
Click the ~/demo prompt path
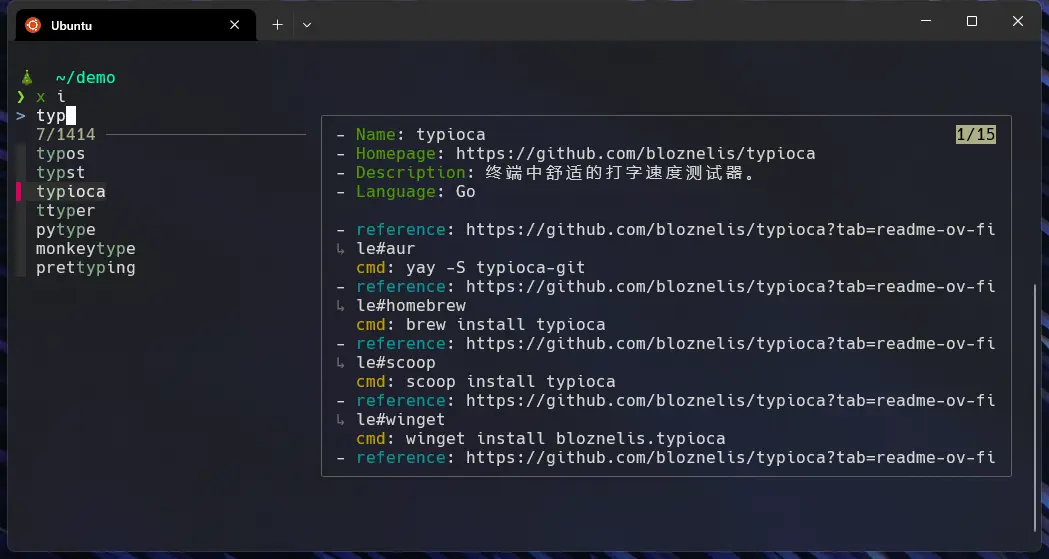pos(86,78)
